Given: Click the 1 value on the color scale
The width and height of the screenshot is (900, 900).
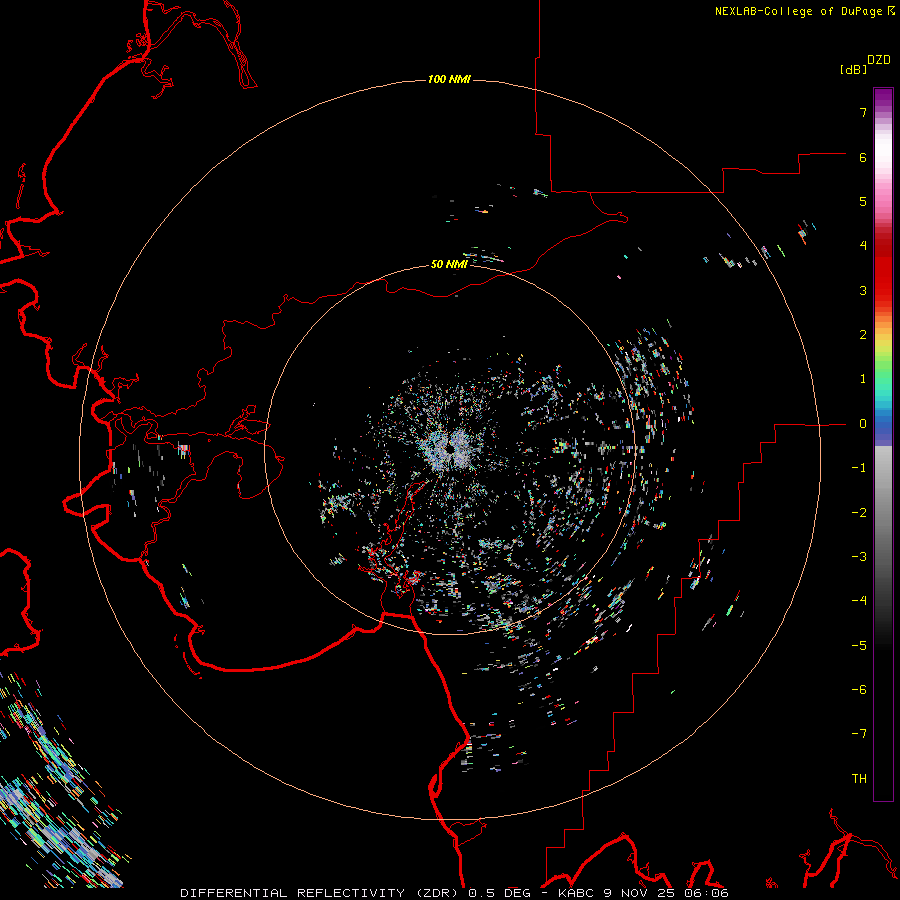Looking at the screenshot, I should point(863,379).
